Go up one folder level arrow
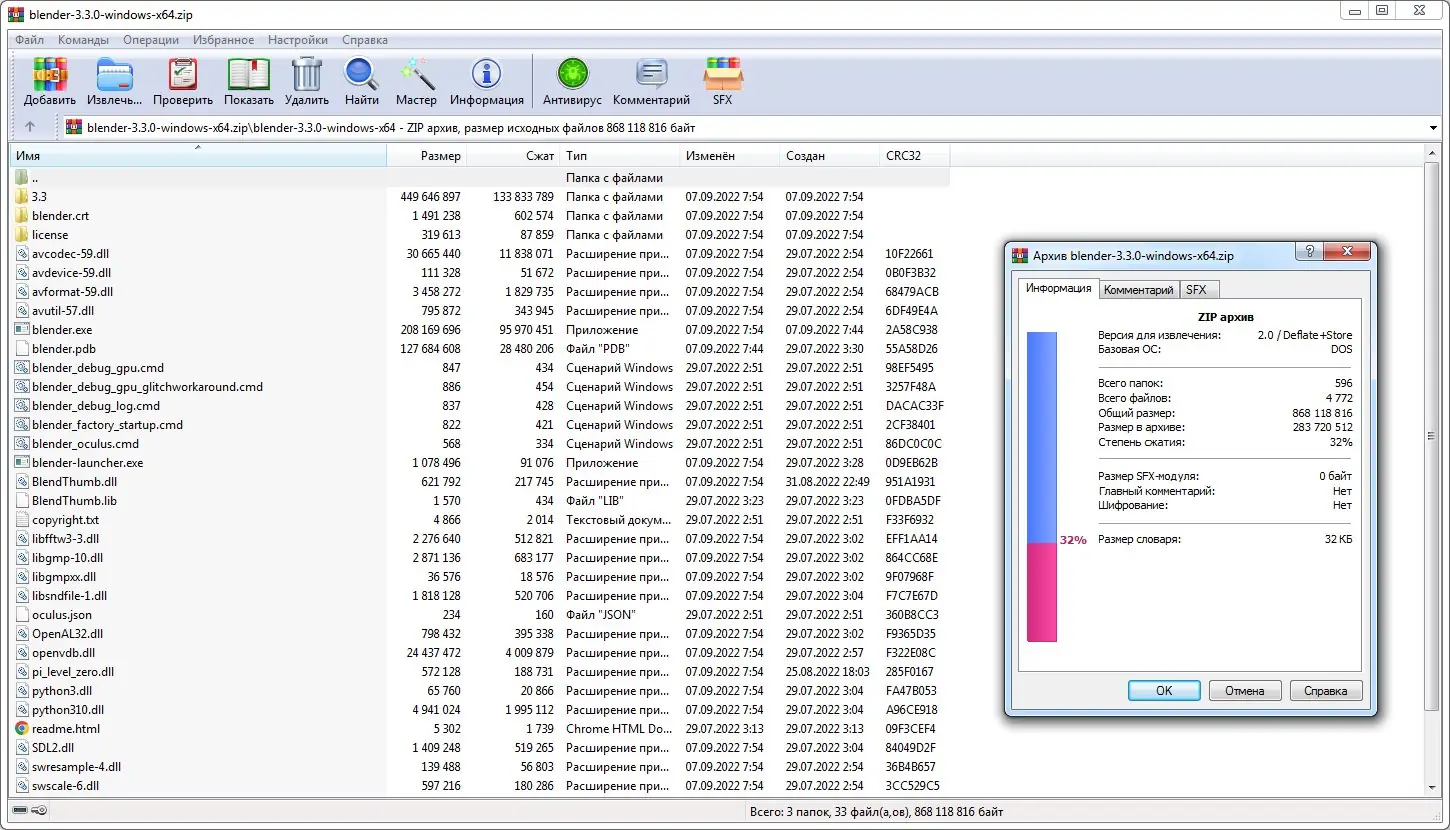The image size is (1450, 830). 30,127
